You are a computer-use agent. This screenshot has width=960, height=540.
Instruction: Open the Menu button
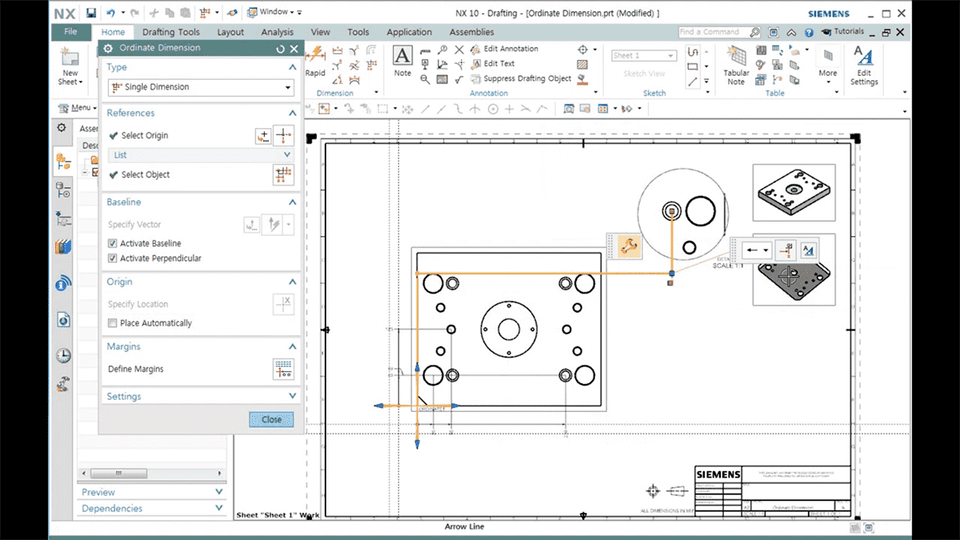tap(78, 108)
